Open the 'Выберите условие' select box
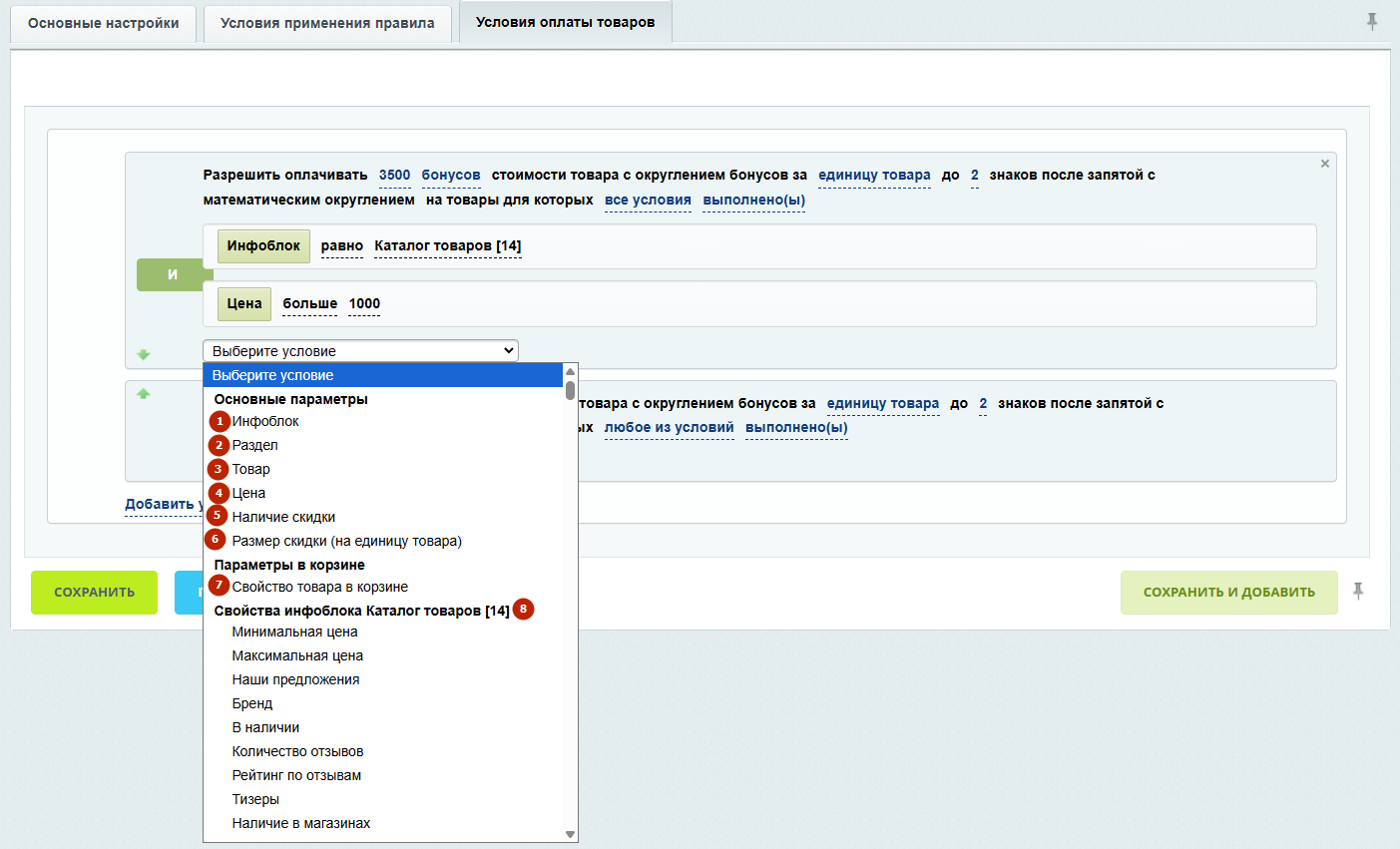1400x849 pixels. point(360,351)
